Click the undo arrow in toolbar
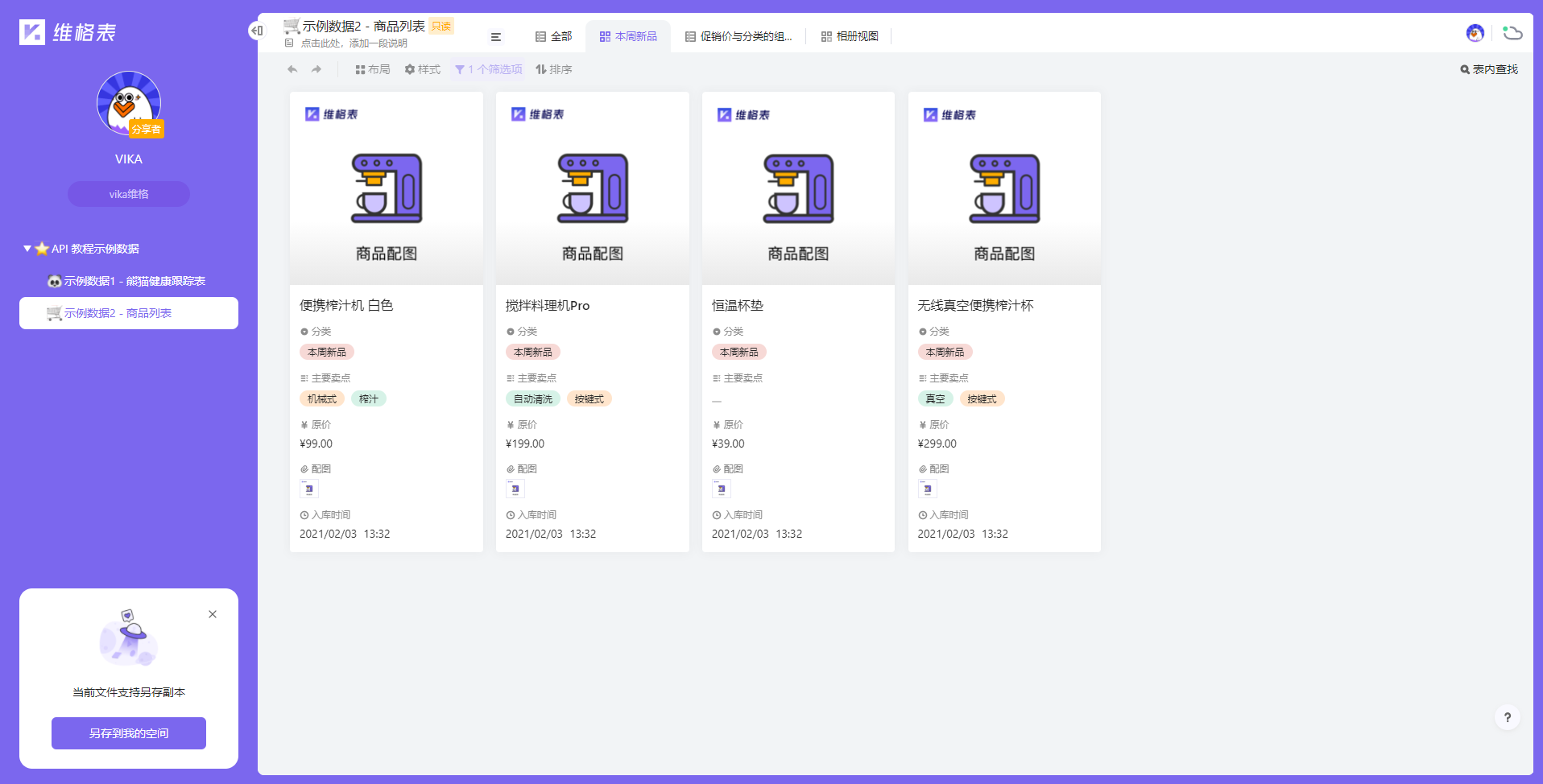The height and width of the screenshot is (784, 1543). tap(292, 69)
